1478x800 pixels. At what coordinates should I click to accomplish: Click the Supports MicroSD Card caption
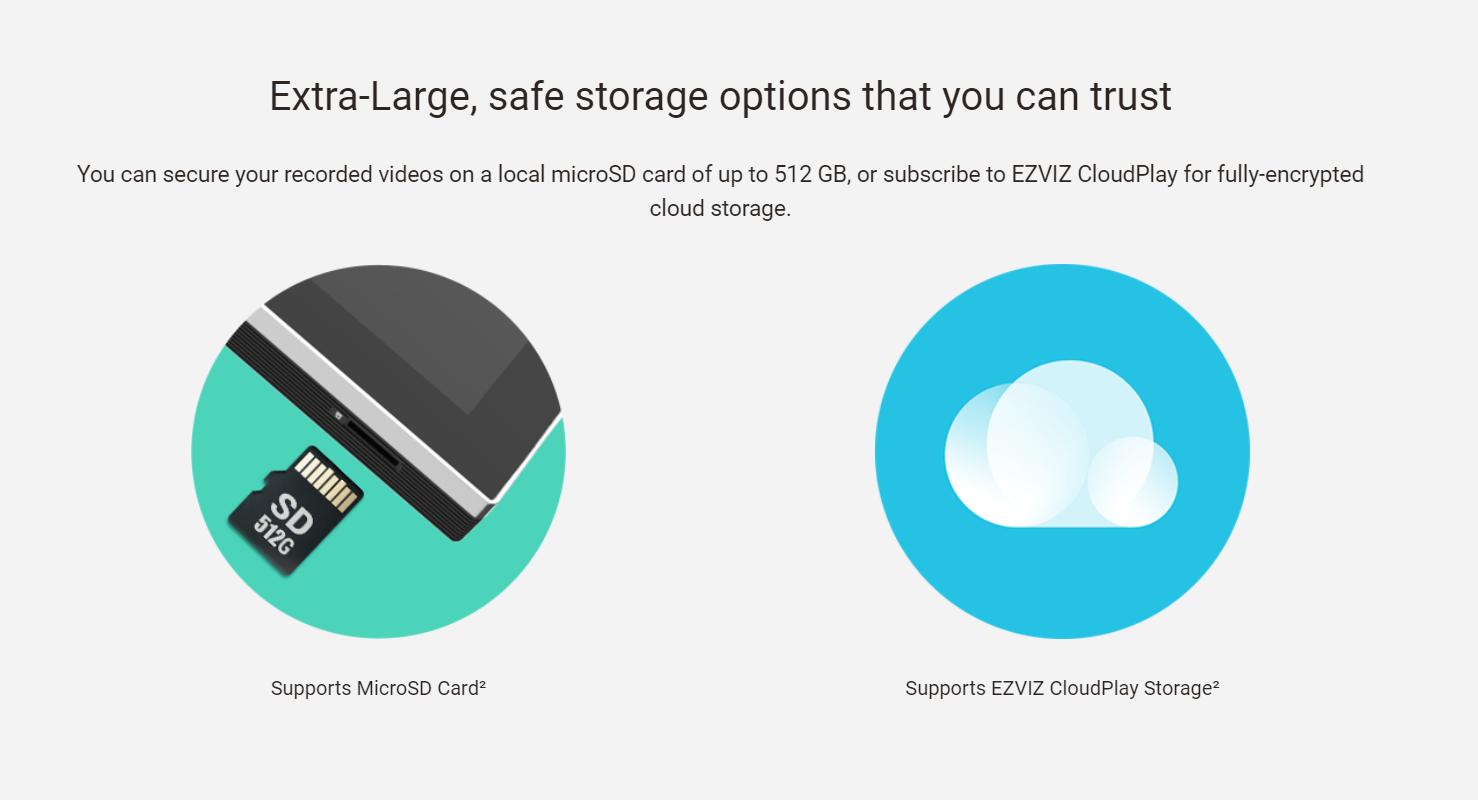pos(378,688)
